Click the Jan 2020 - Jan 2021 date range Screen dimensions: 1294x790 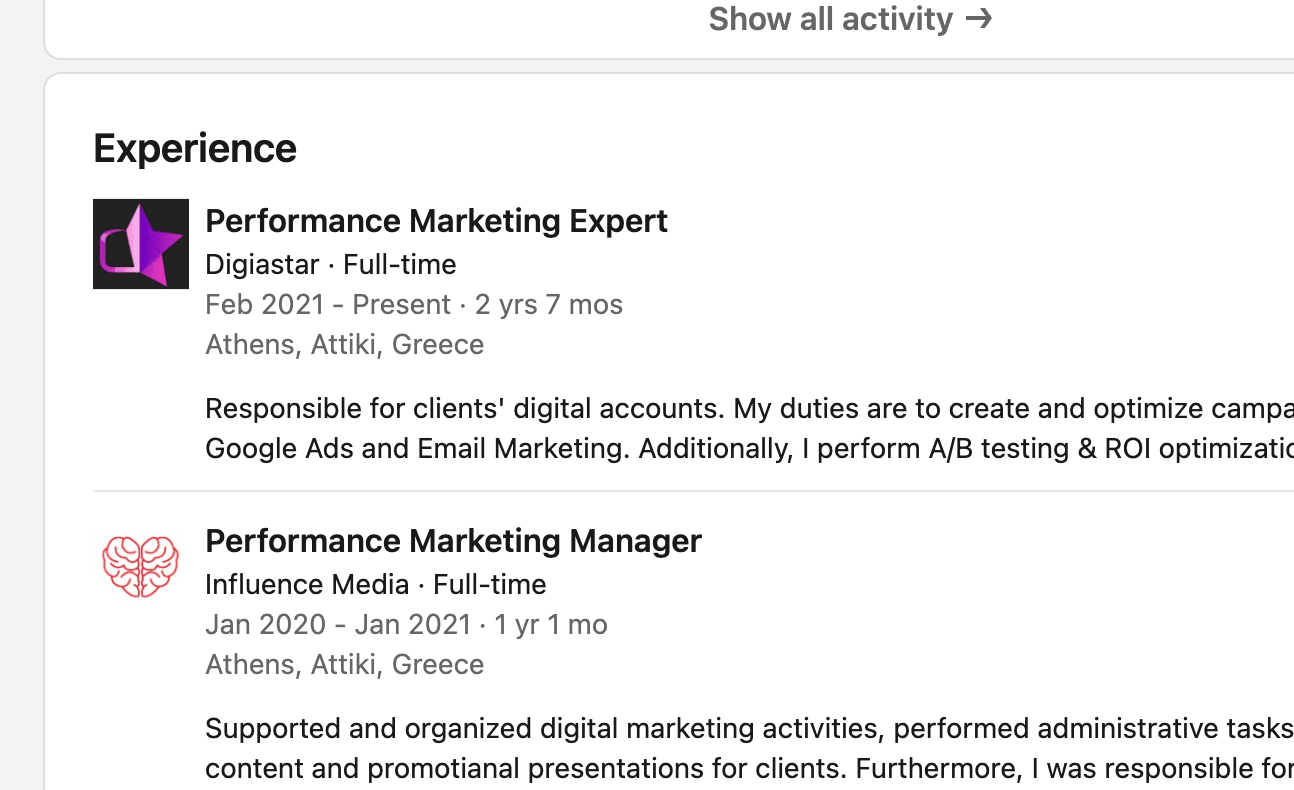point(338,624)
